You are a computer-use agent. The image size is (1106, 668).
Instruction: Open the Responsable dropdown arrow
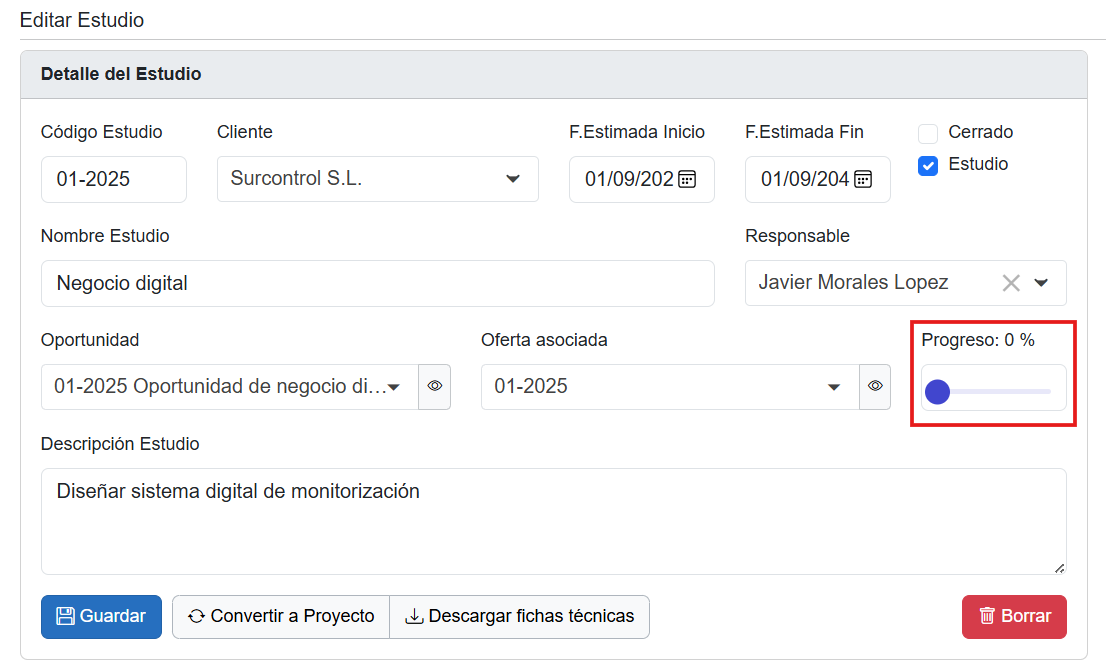click(x=1041, y=283)
